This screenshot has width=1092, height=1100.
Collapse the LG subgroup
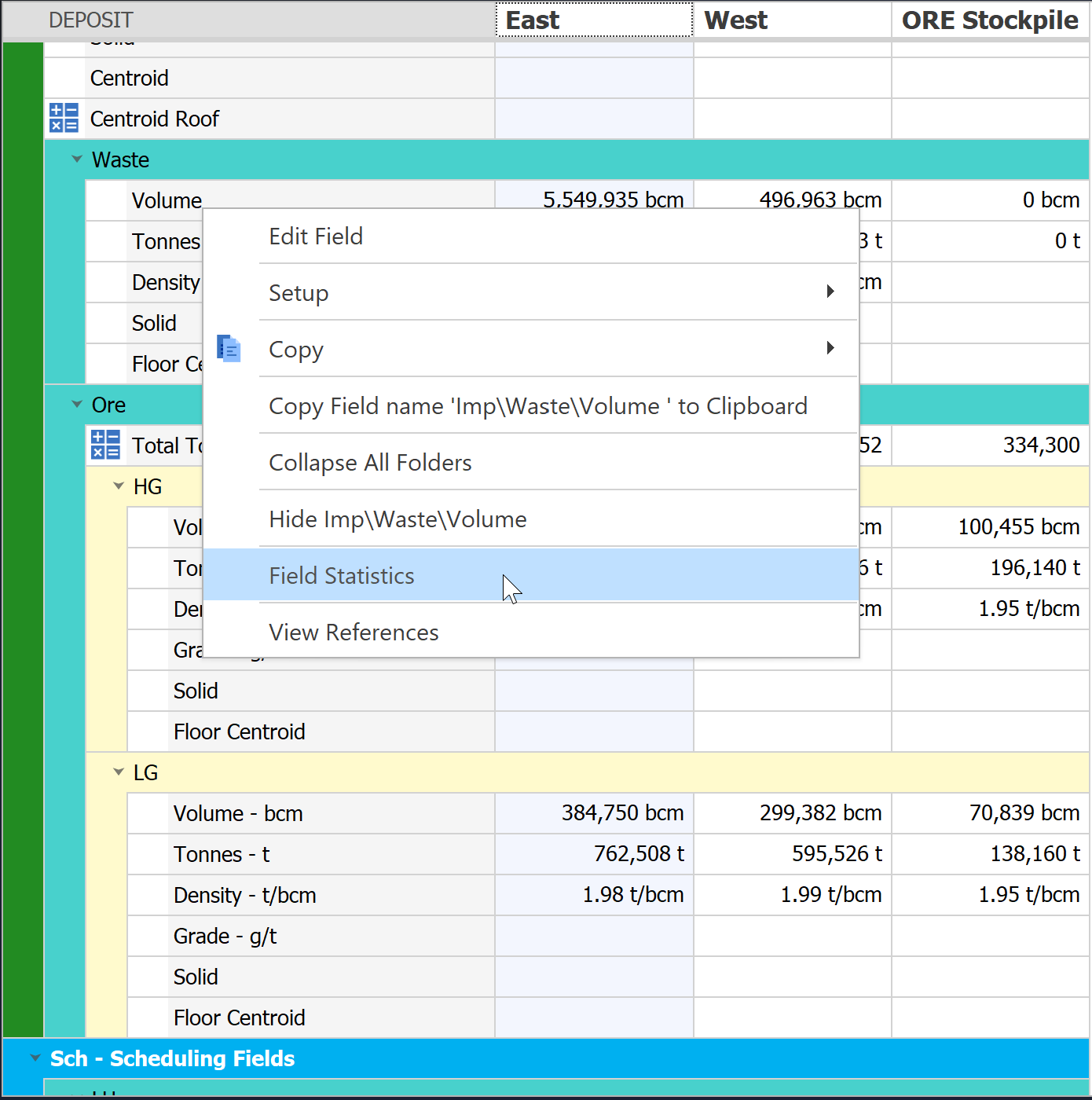click(x=118, y=772)
